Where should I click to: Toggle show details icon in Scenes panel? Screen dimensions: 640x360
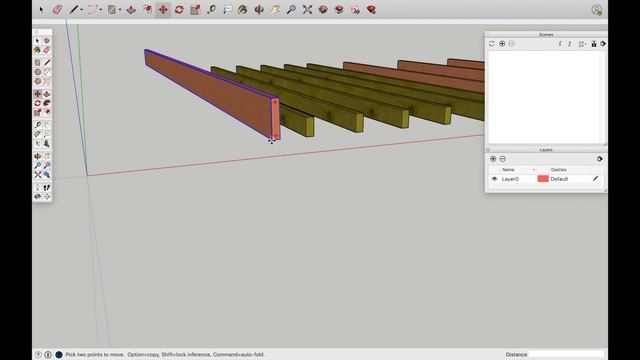594,44
